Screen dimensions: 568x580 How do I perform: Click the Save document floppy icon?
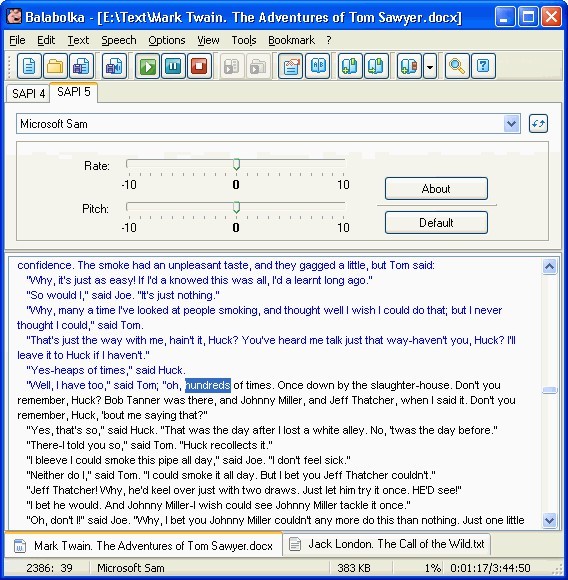point(81,67)
